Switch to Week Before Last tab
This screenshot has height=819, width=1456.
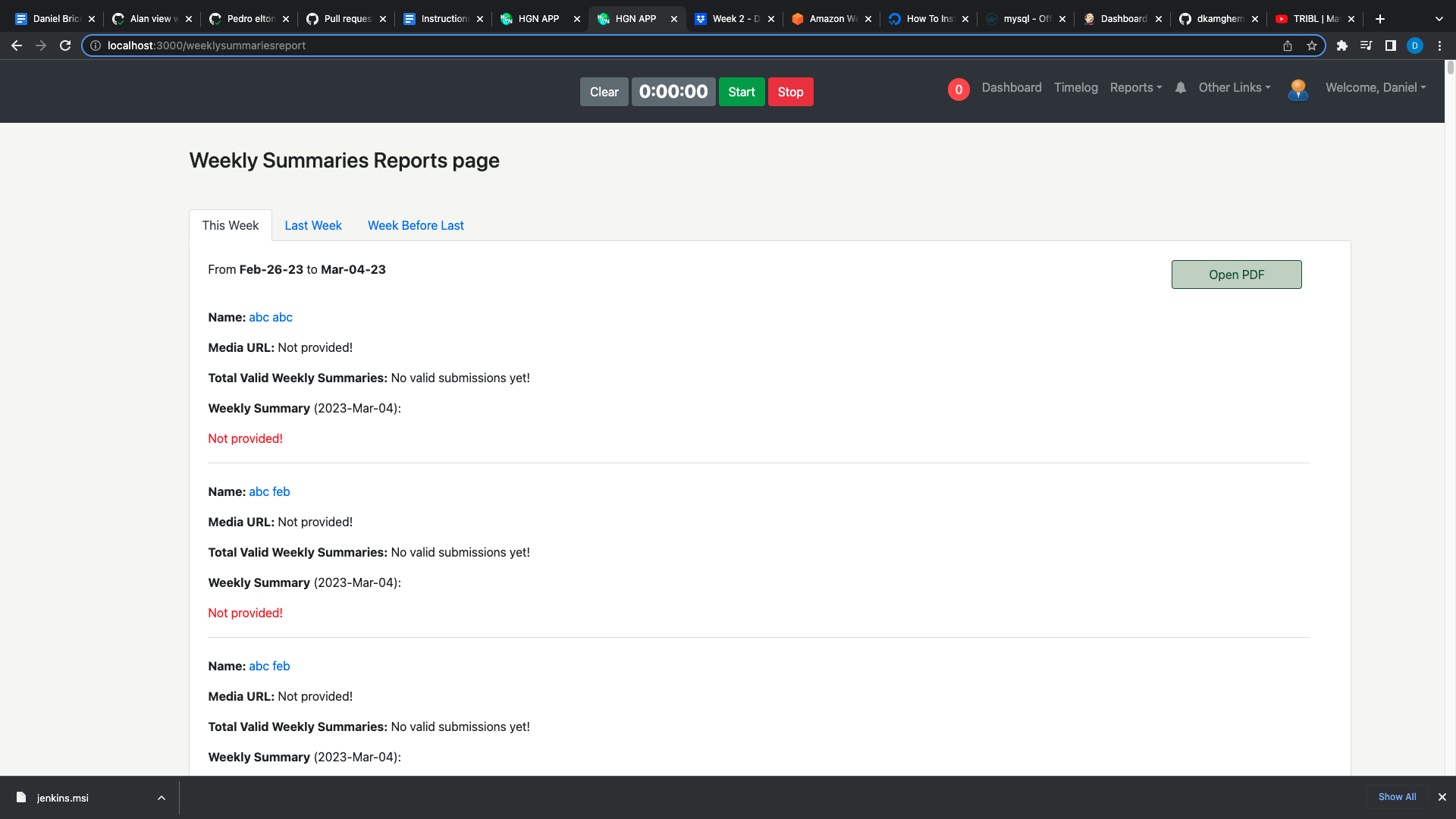416,225
